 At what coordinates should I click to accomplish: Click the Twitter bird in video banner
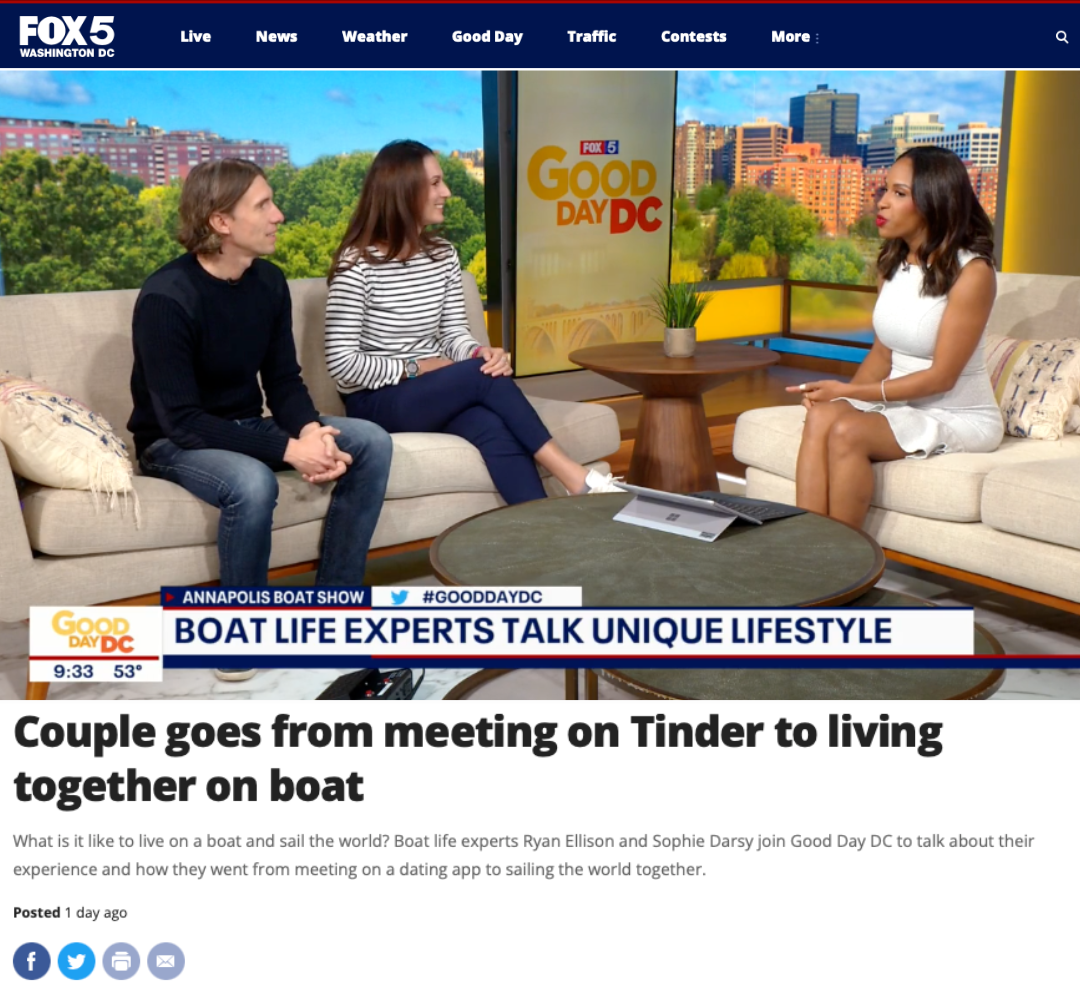pos(399,597)
